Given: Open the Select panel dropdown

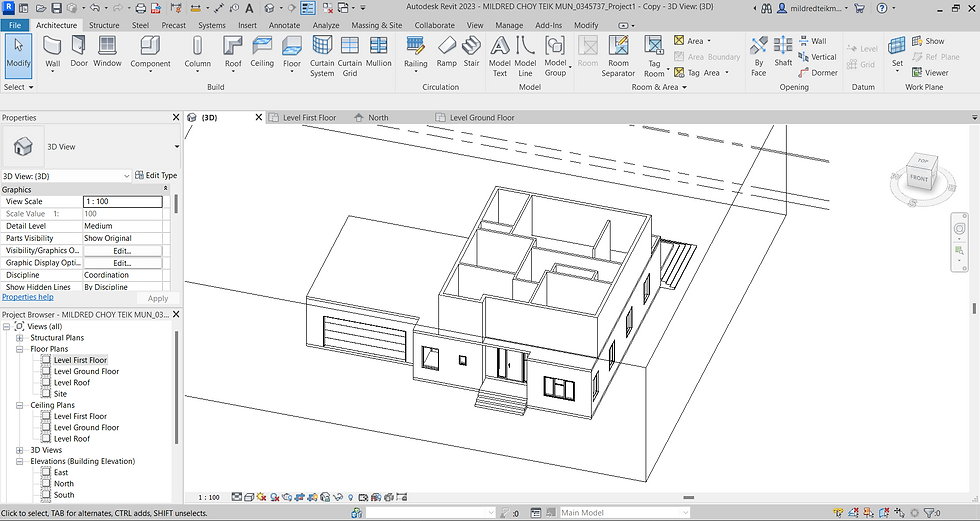Looking at the screenshot, I should (x=18, y=87).
